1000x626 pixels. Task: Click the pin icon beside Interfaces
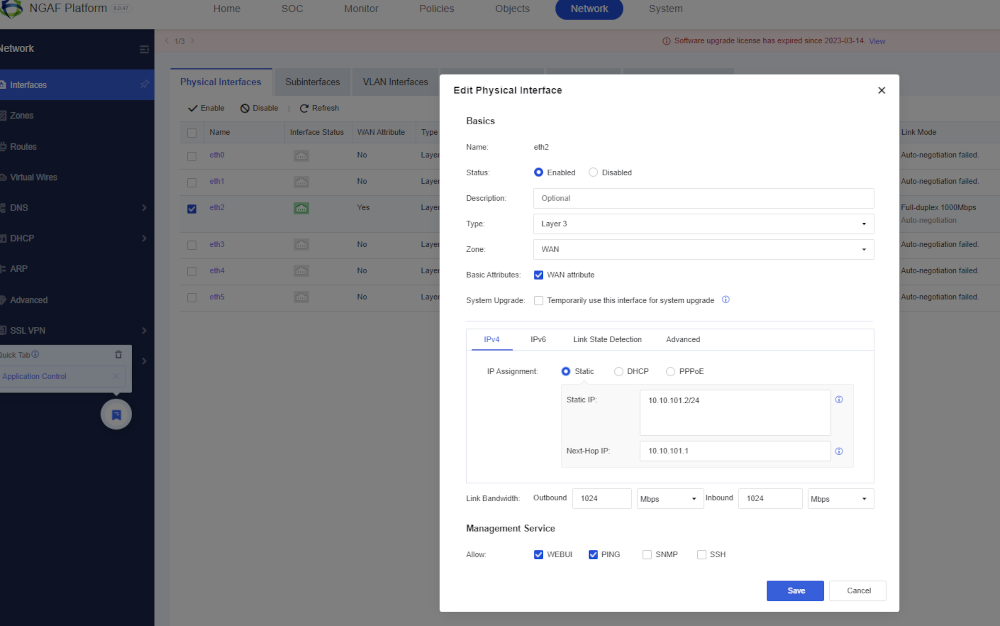[x=144, y=84]
